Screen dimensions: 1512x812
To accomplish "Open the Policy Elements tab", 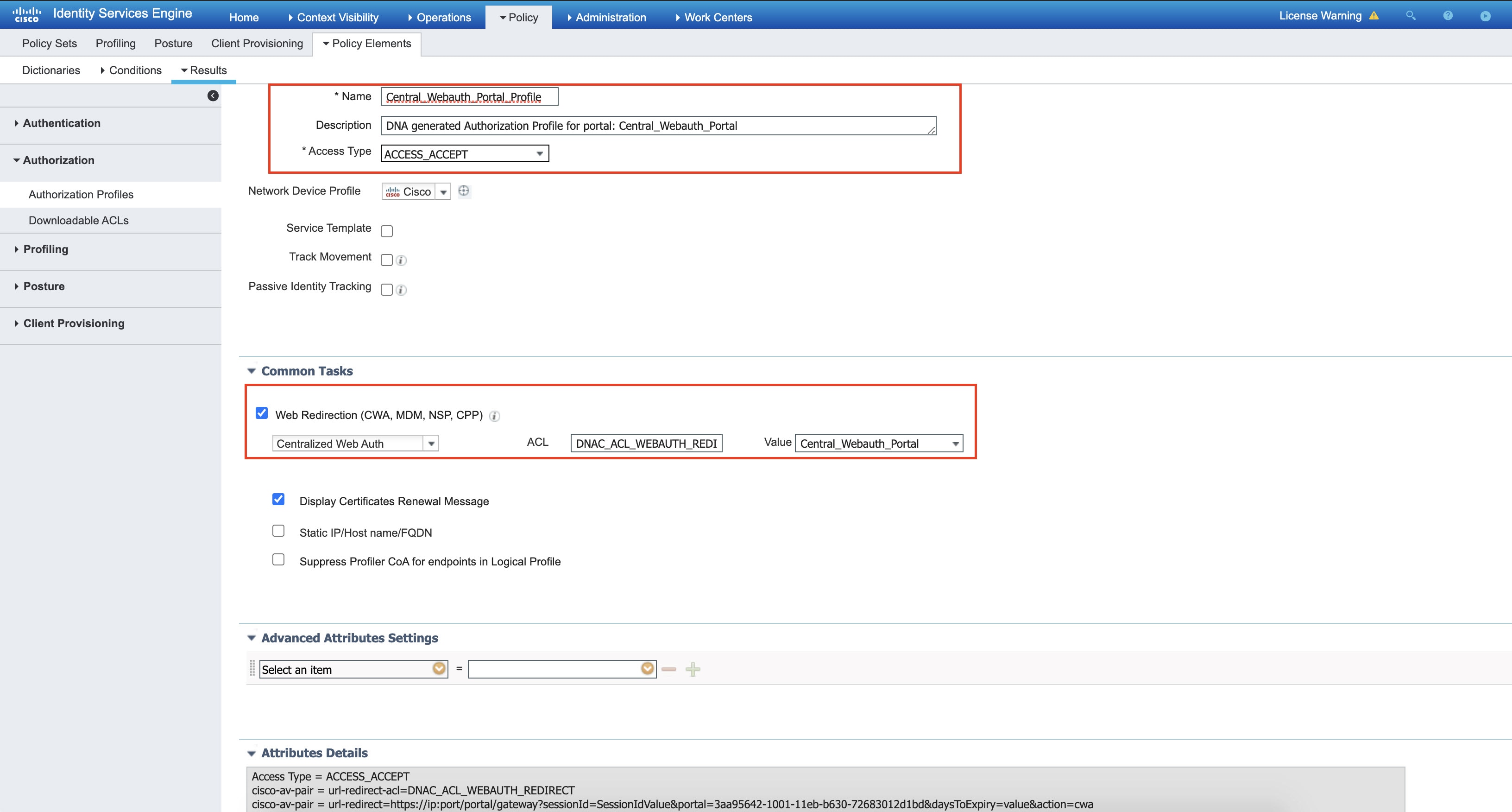I will tap(367, 44).
